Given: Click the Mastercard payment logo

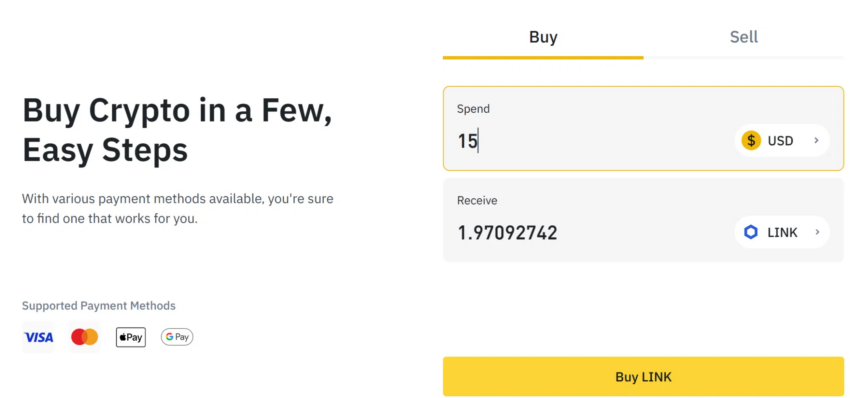Looking at the screenshot, I should [x=85, y=337].
